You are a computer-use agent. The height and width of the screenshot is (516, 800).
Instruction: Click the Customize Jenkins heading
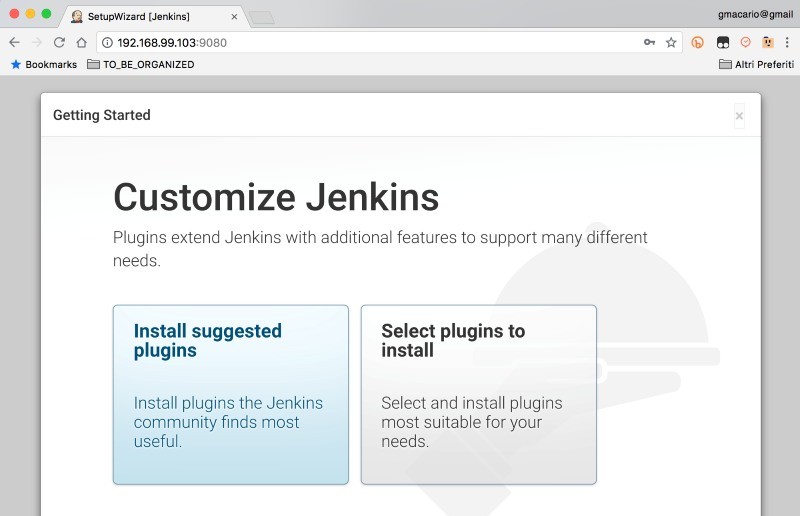276,197
